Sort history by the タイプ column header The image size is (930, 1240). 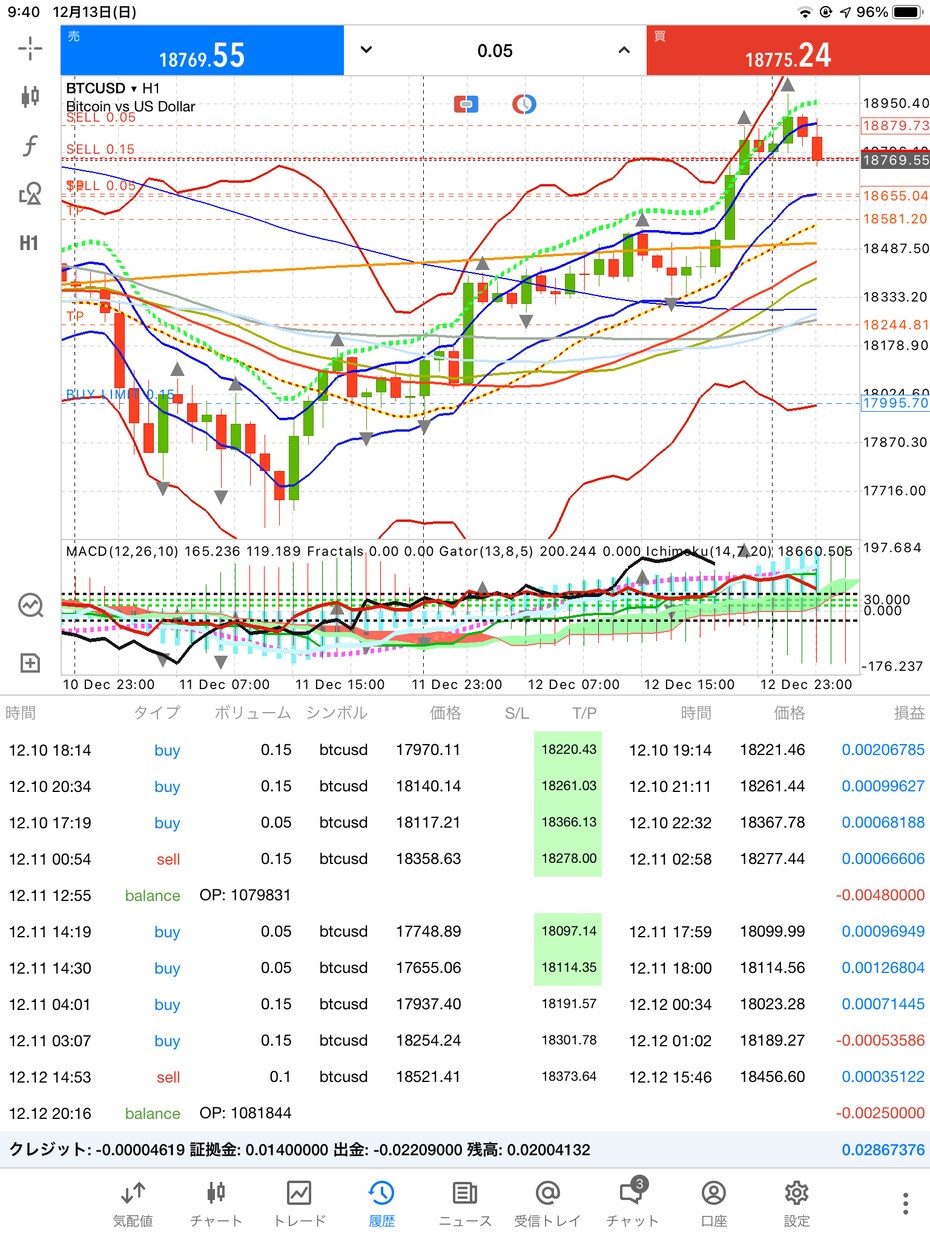coord(157,713)
